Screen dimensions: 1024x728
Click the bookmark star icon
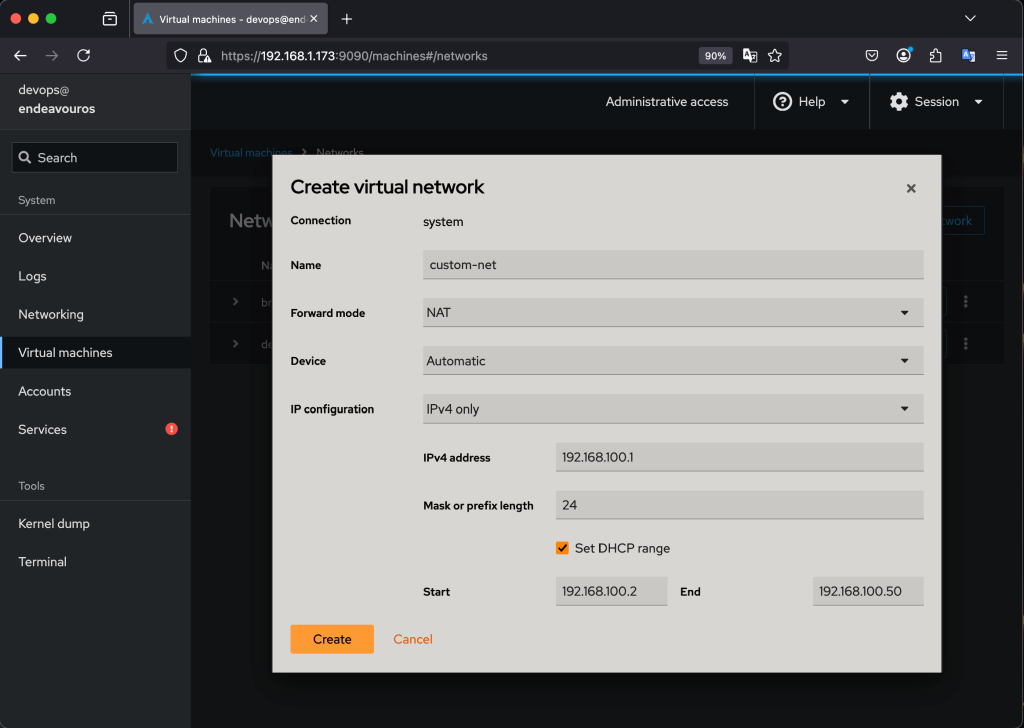pyautogui.click(x=774, y=56)
